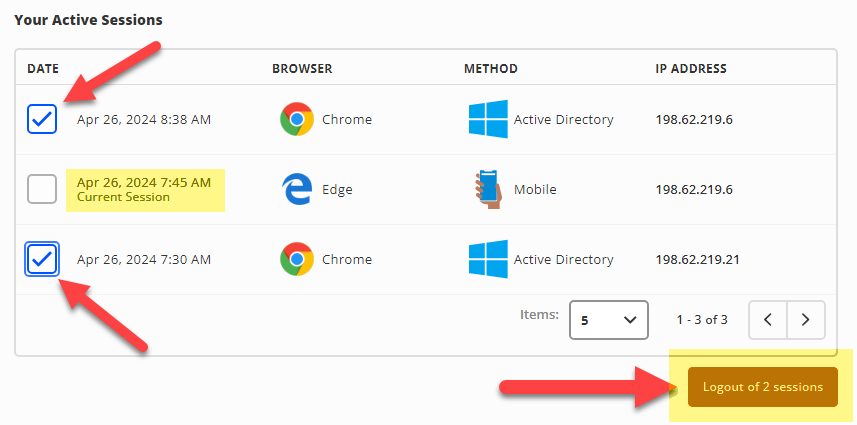Uncheck the Apr 26 8:38 AM session

[42, 119]
